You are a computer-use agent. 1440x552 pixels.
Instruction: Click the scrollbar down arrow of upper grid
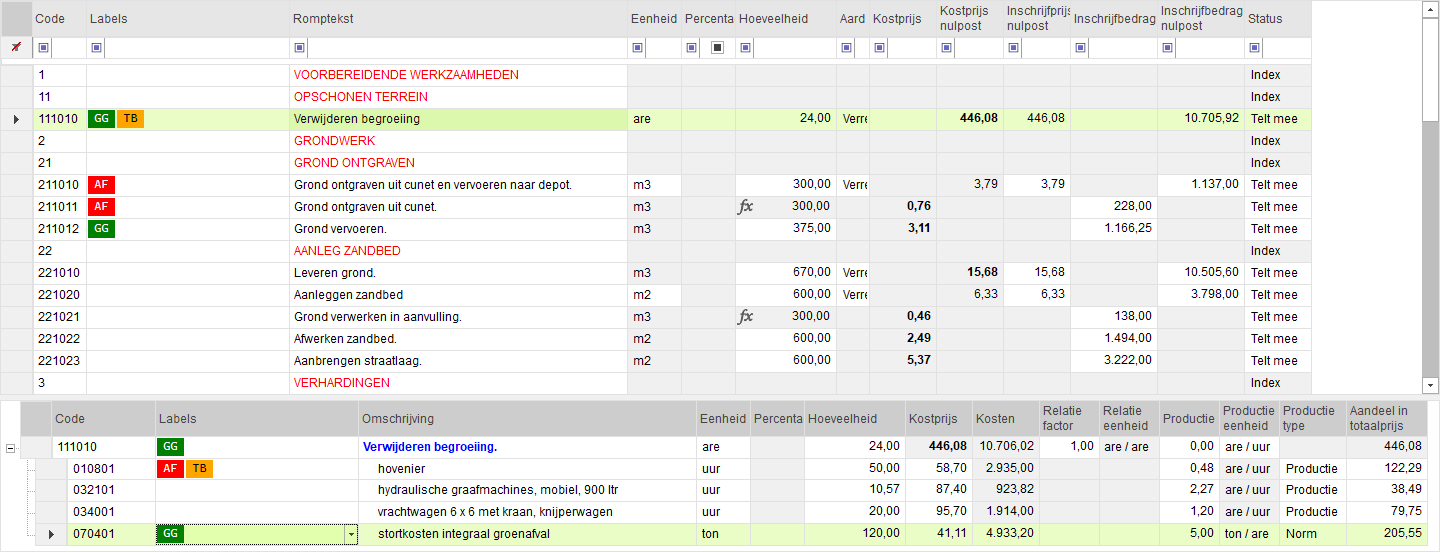point(1430,385)
